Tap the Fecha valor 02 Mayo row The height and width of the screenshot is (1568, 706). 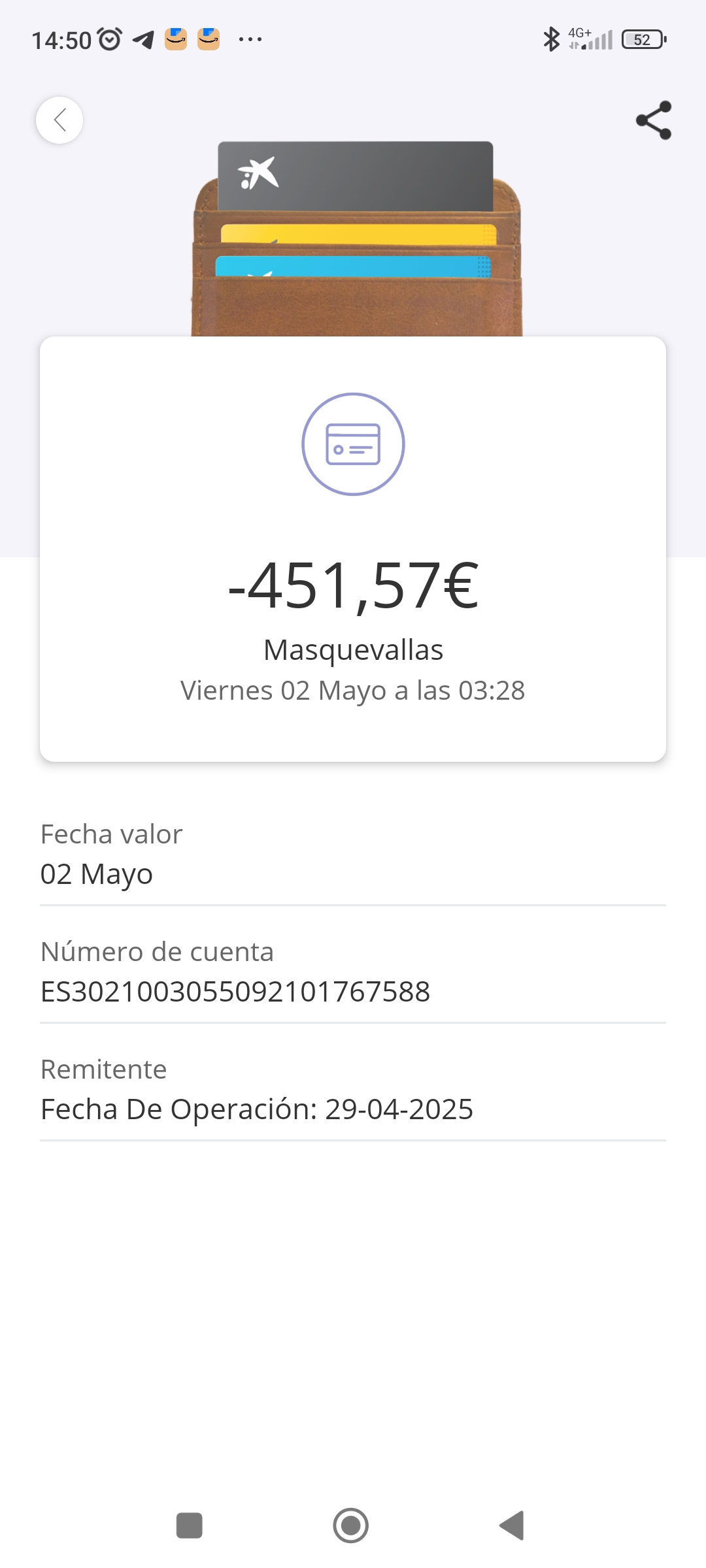click(353, 855)
